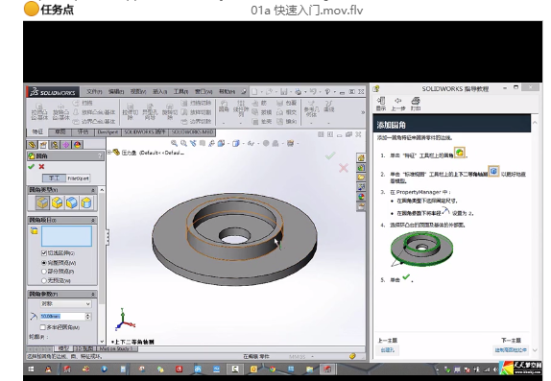Select the first constant-size fillet type icon
551x381 pixels.
(42, 203)
